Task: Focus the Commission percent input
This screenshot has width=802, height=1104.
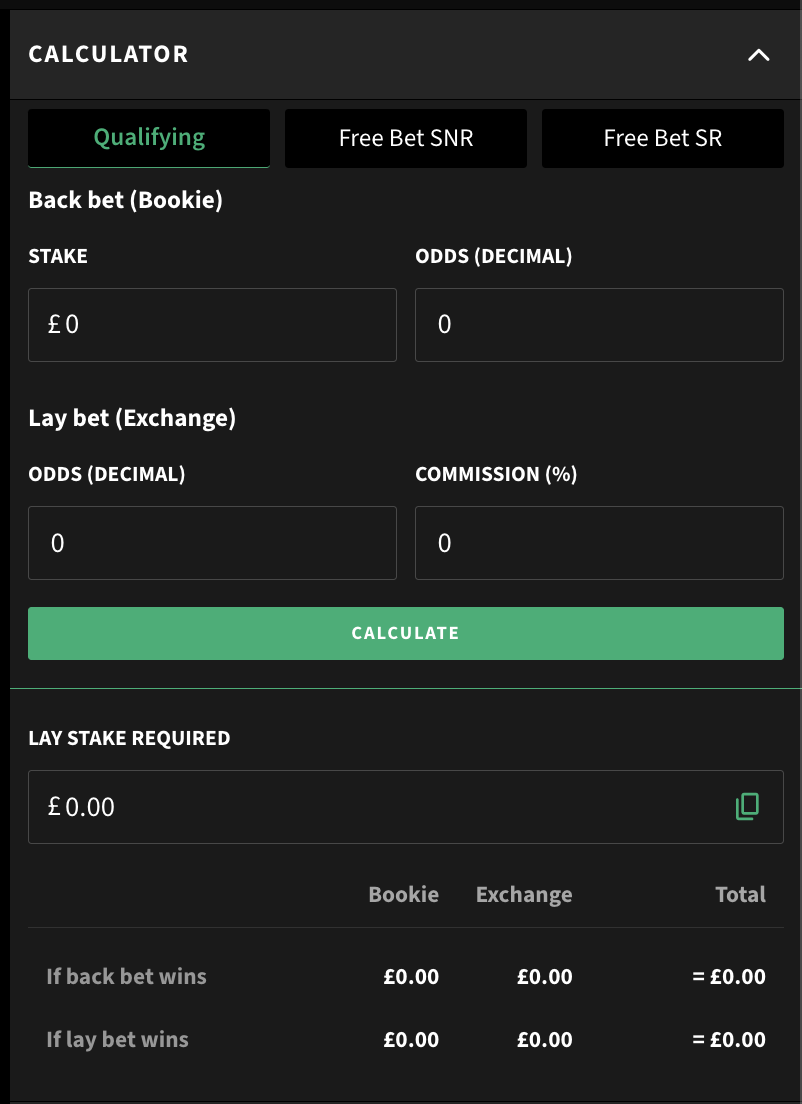Action: (598, 543)
